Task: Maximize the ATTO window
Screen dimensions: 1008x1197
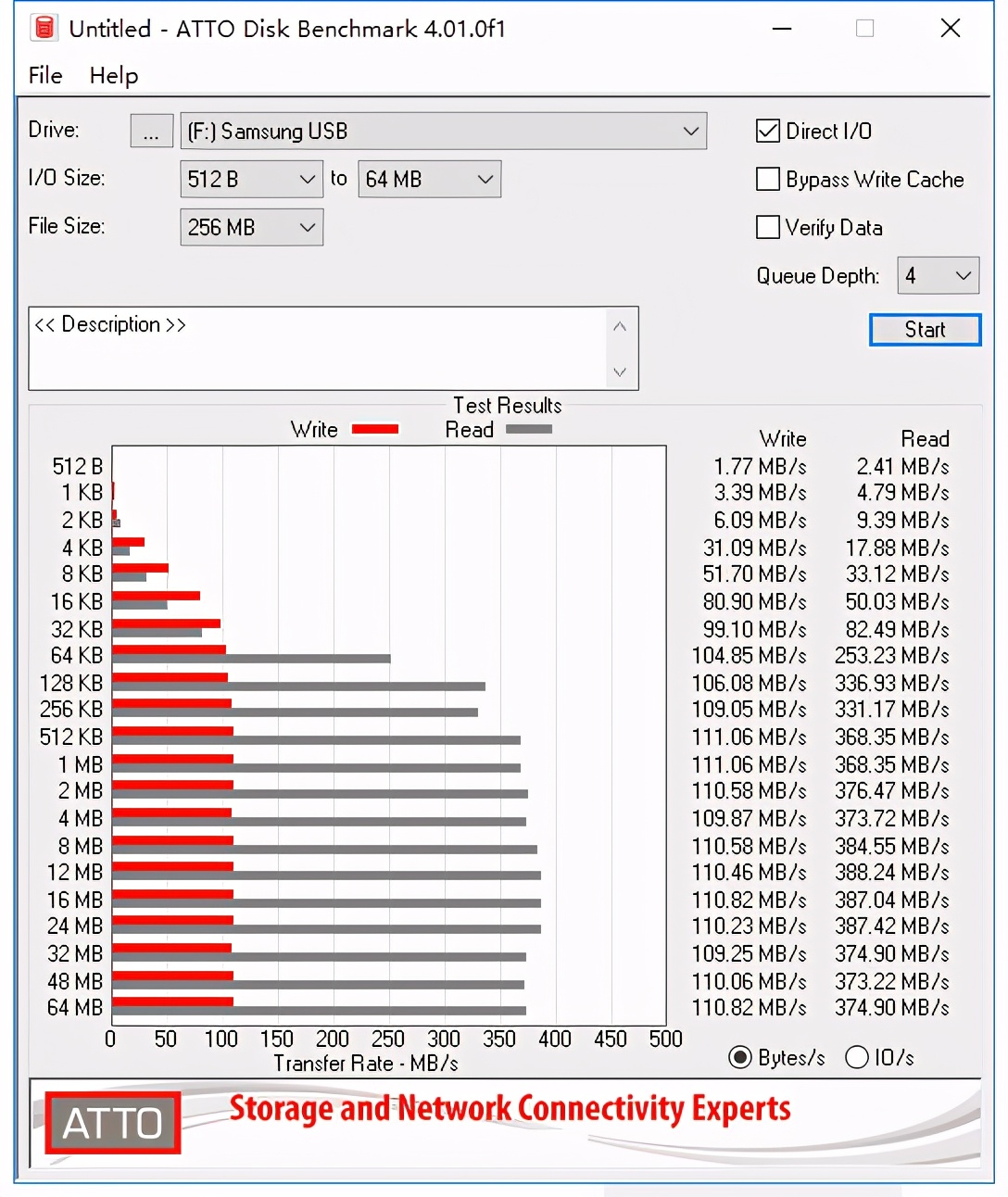Action: coord(864,28)
